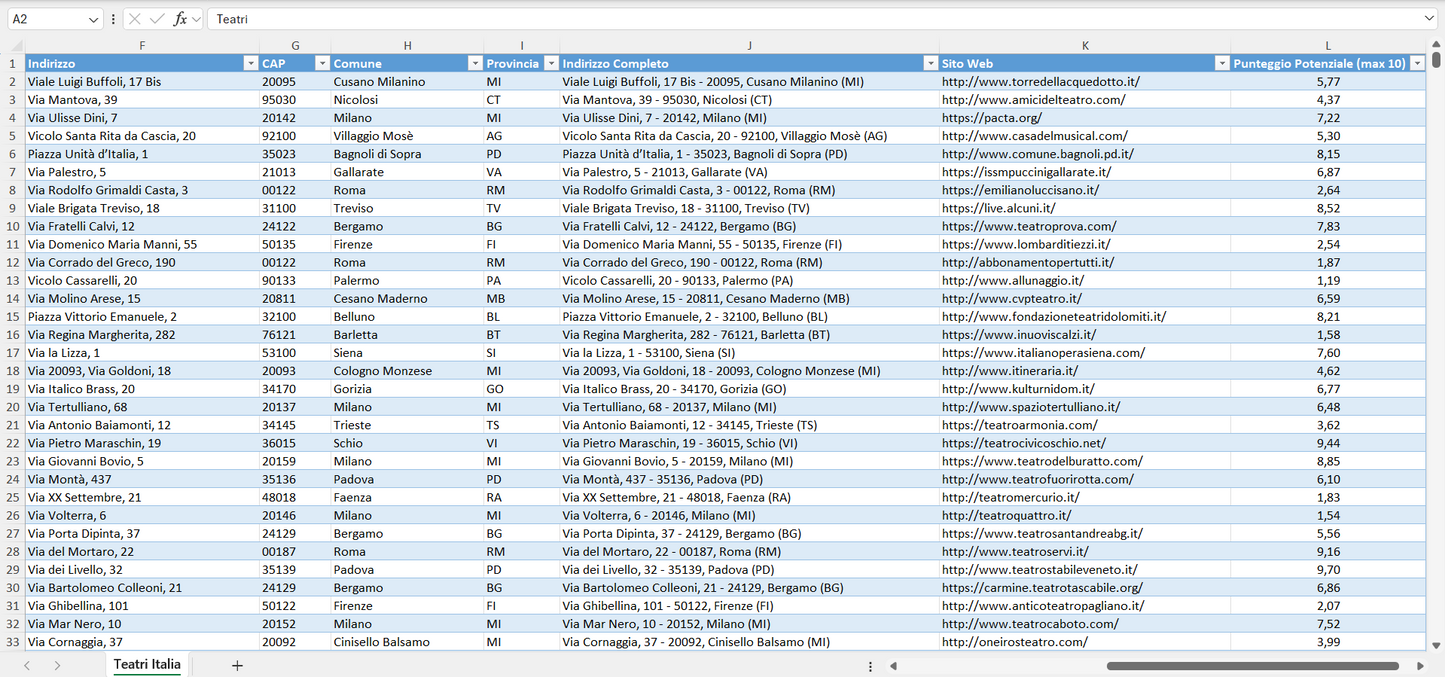Click the Enter checkmark icon in formula bar
Viewport: 1445px width, 677px height.
[x=158, y=18]
